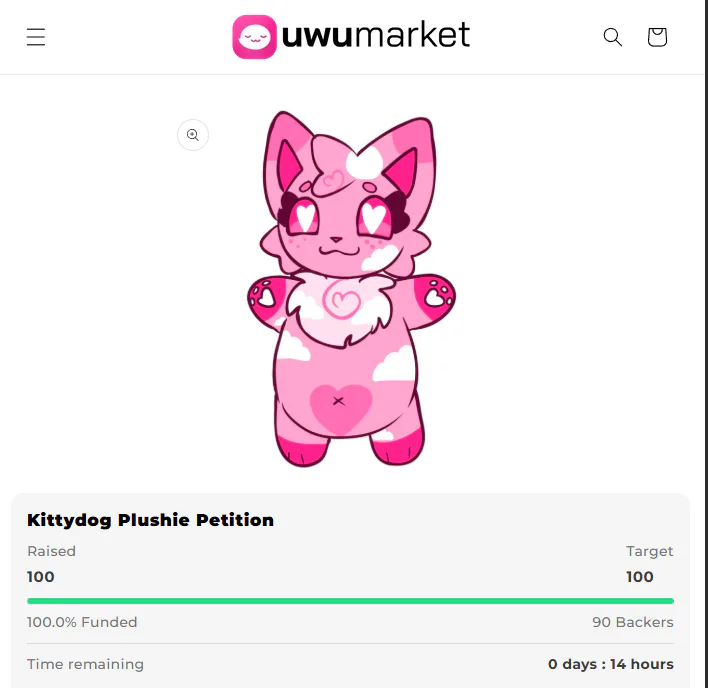Select the target amount of 100
Image resolution: width=708 pixels, height=688 pixels.
[x=640, y=577]
